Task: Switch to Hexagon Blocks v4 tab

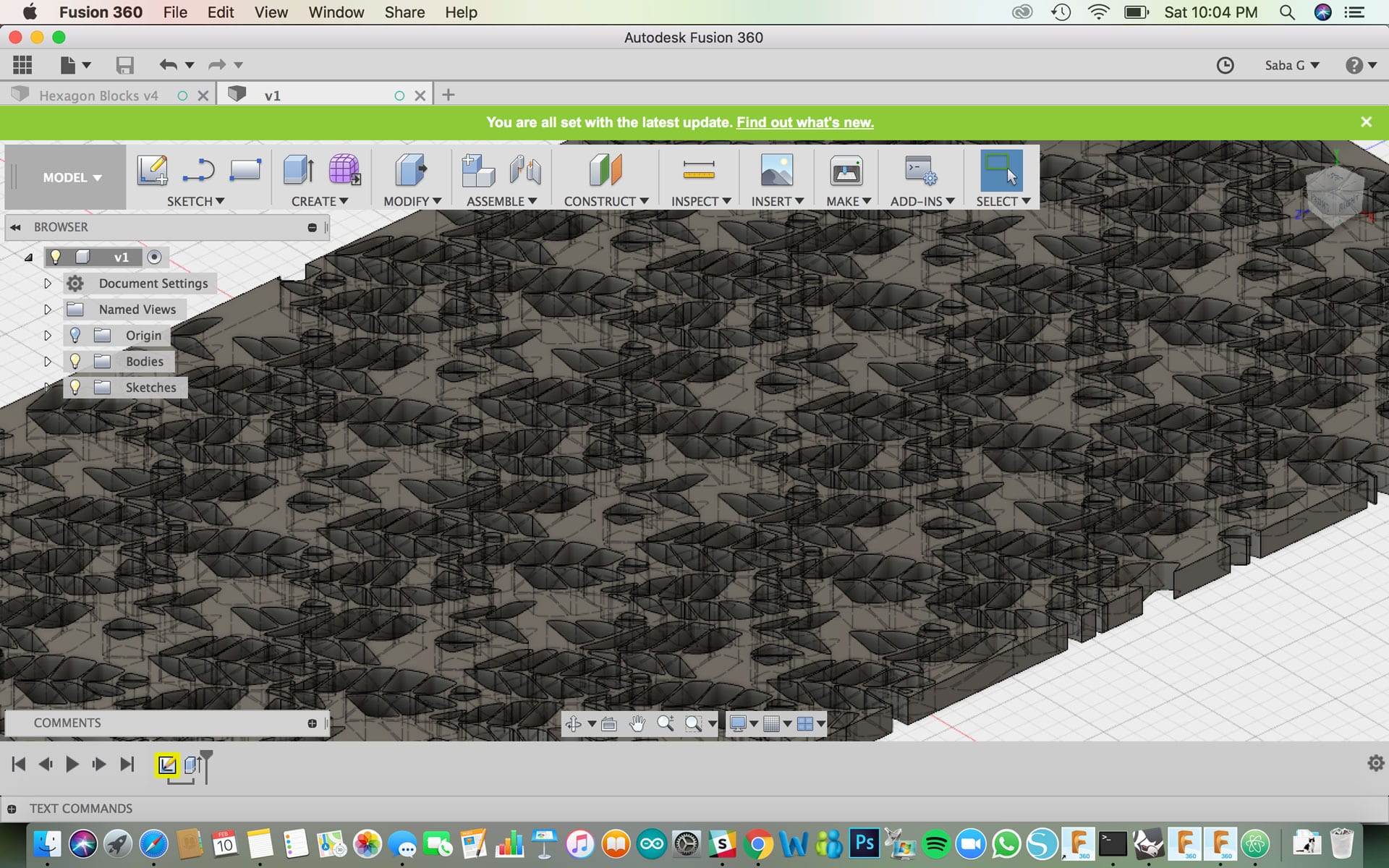Action: (98, 95)
